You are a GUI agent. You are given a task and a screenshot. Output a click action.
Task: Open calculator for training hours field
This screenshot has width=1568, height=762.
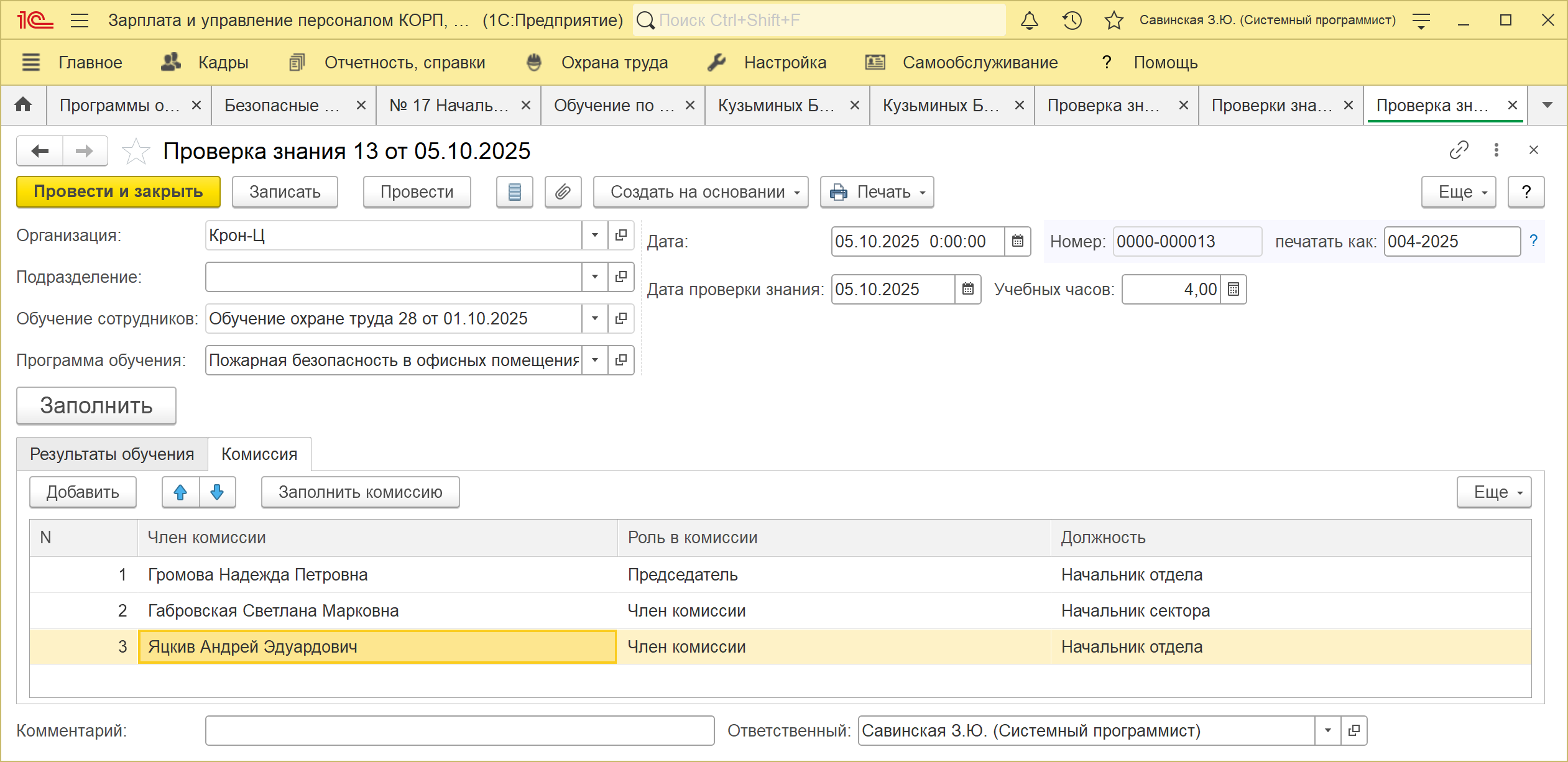(x=1234, y=290)
